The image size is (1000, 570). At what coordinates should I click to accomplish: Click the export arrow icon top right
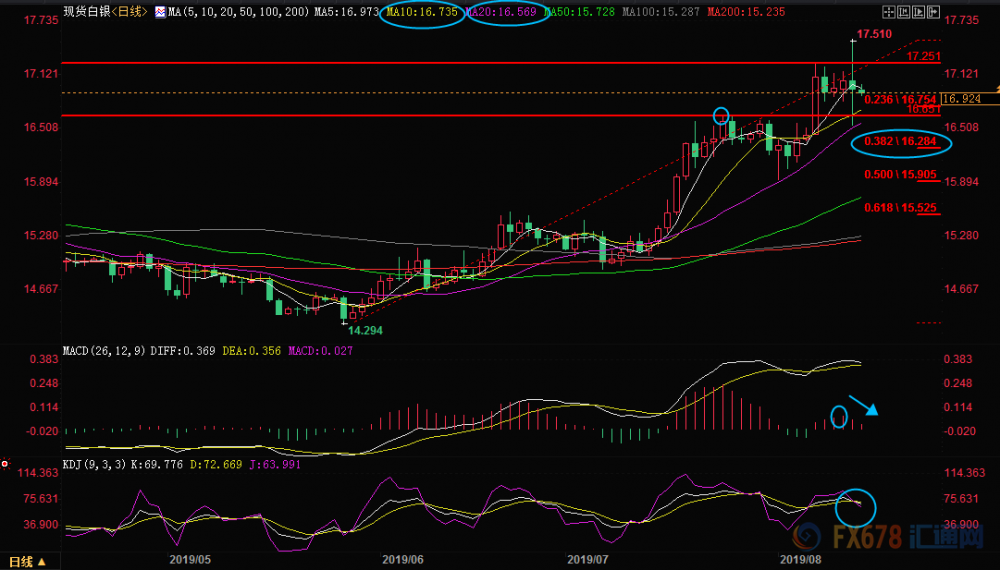pos(934,11)
